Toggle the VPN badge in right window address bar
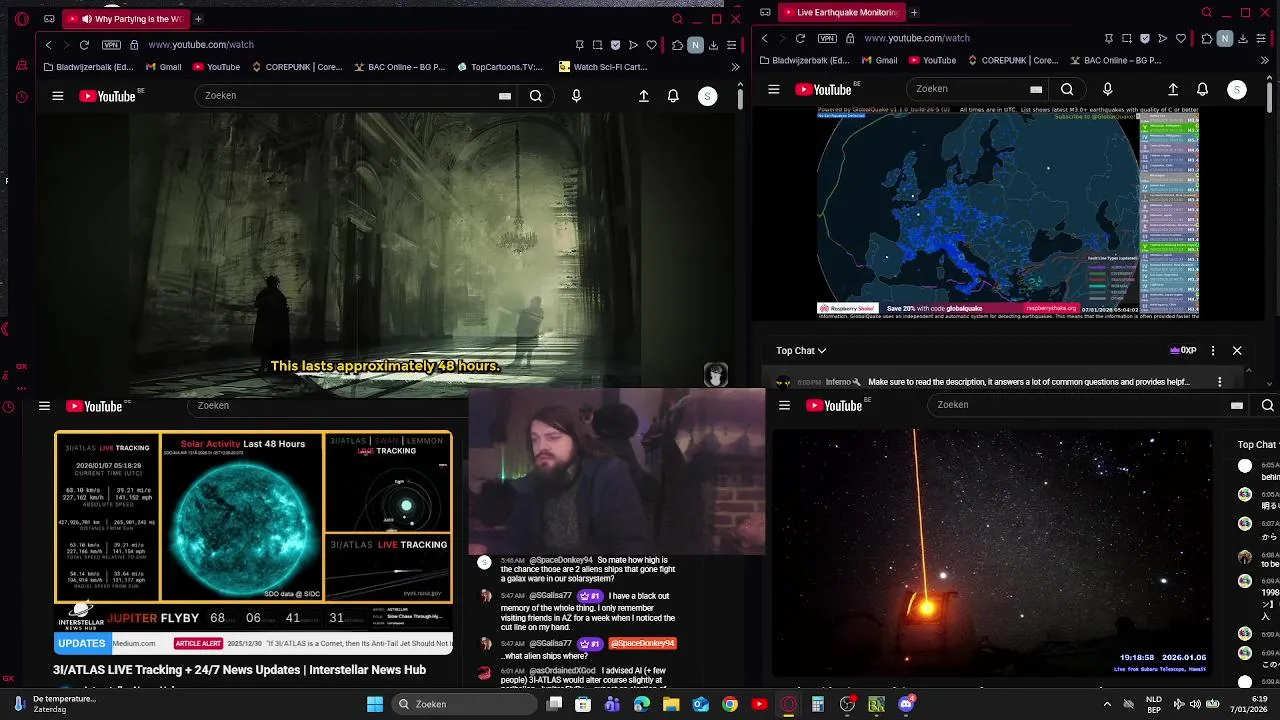Image resolution: width=1280 pixels, height=720 pixels. coord(827,38)
